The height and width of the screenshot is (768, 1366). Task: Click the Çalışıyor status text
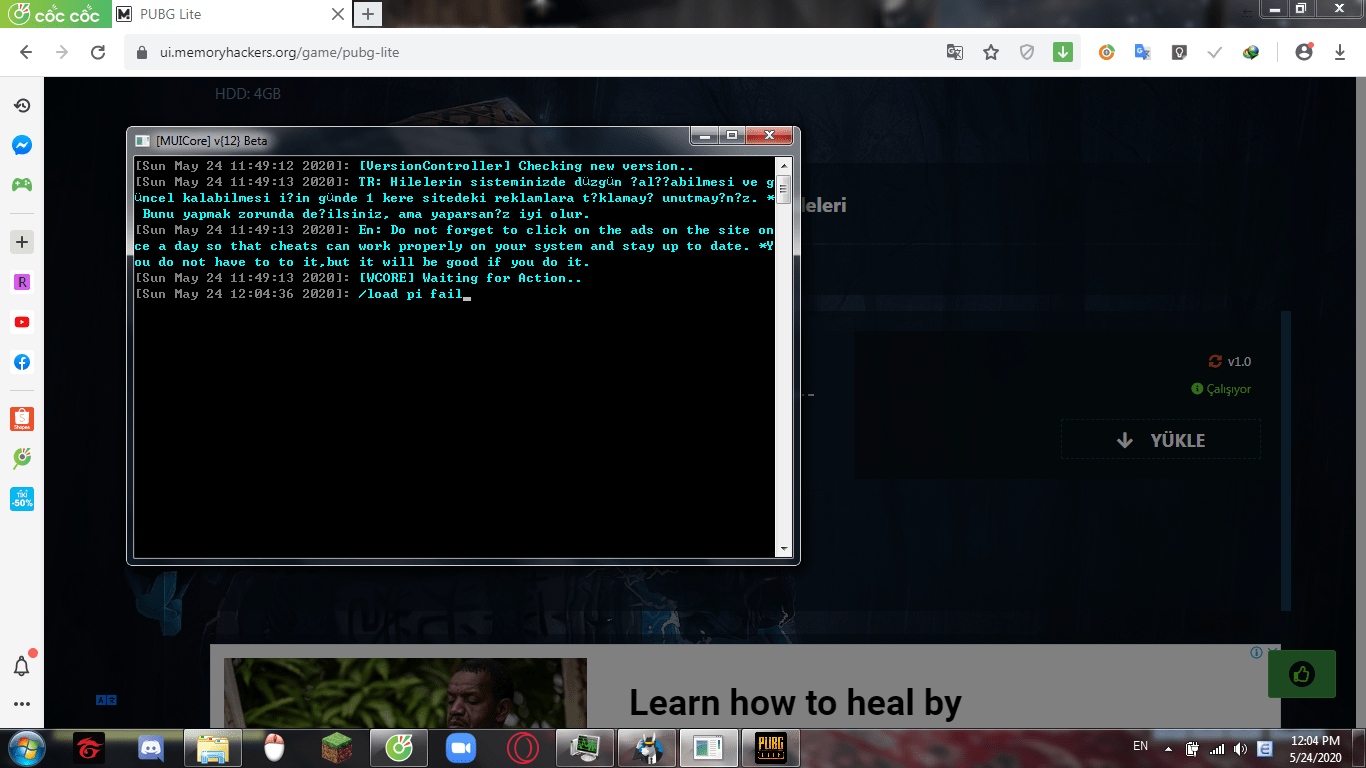click(1228, 389)
